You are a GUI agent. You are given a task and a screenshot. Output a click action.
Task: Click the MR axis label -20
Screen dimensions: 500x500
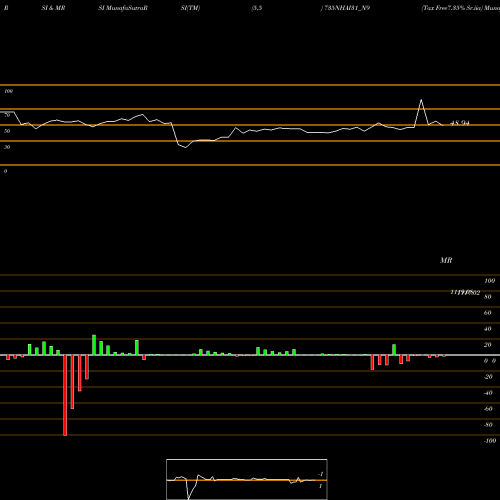click(x=488, y=377)
